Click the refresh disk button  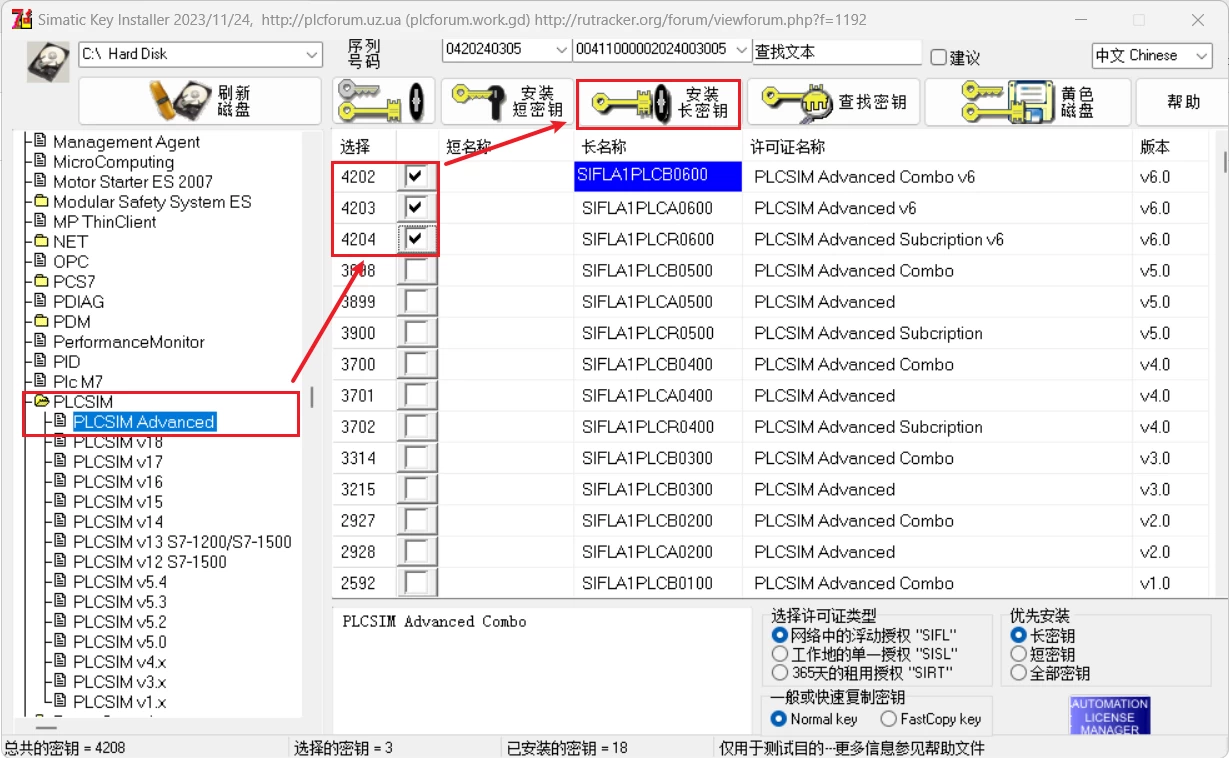coord(200,101)
